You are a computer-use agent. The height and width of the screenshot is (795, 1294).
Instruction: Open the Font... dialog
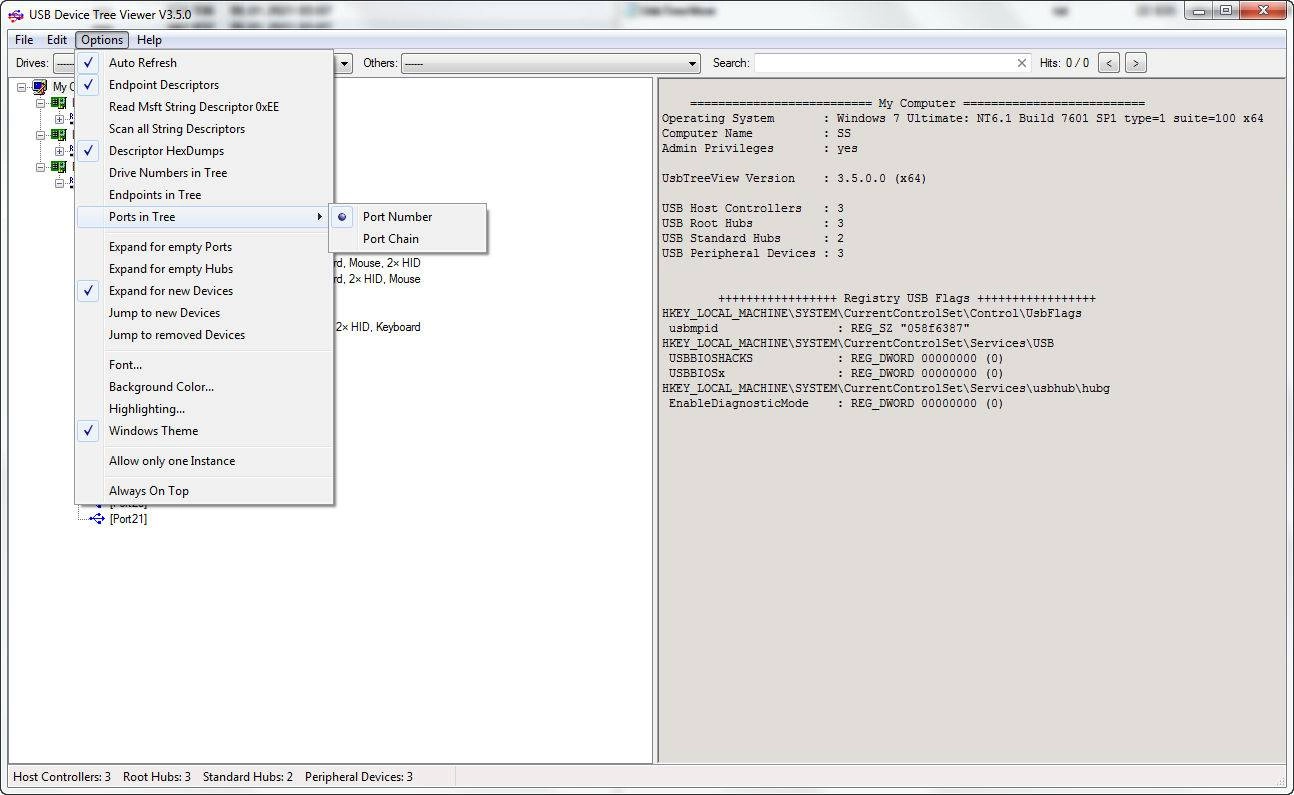pos(204,365)
